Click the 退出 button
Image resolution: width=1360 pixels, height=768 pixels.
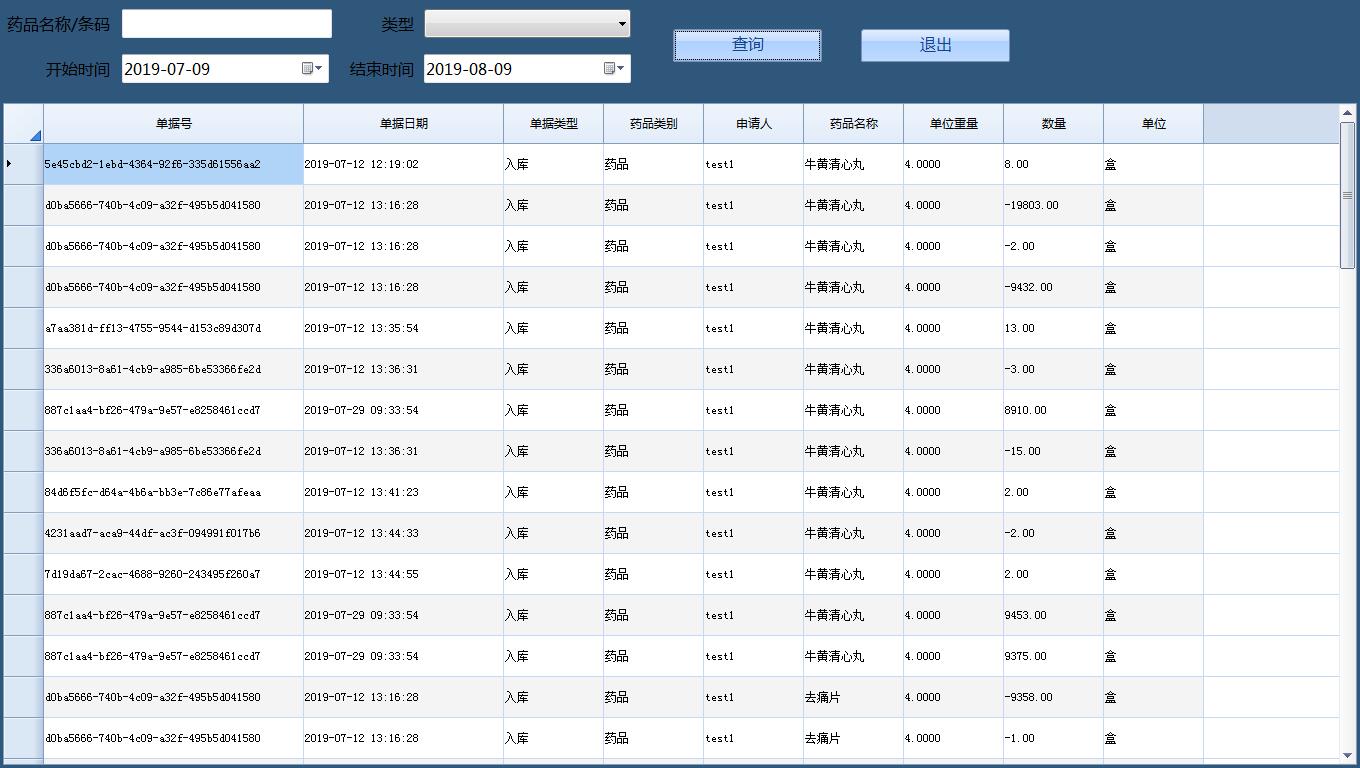(935, 45)
